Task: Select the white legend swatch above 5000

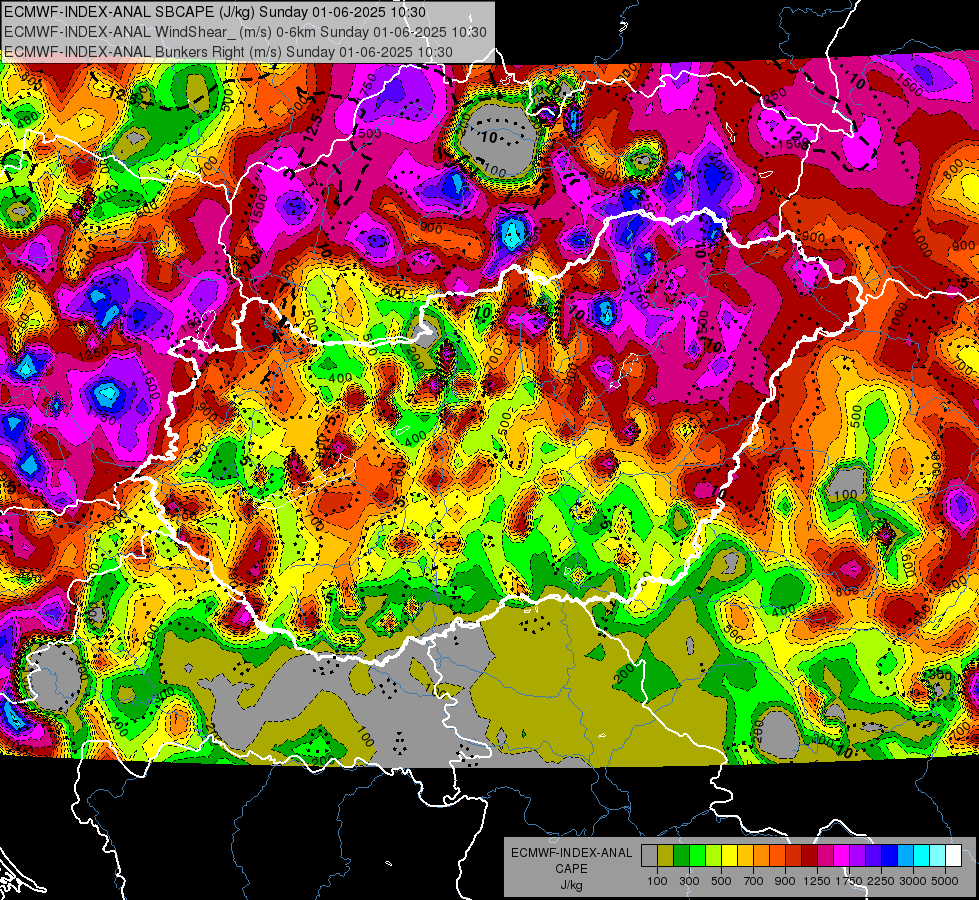Action: [953, 856]
